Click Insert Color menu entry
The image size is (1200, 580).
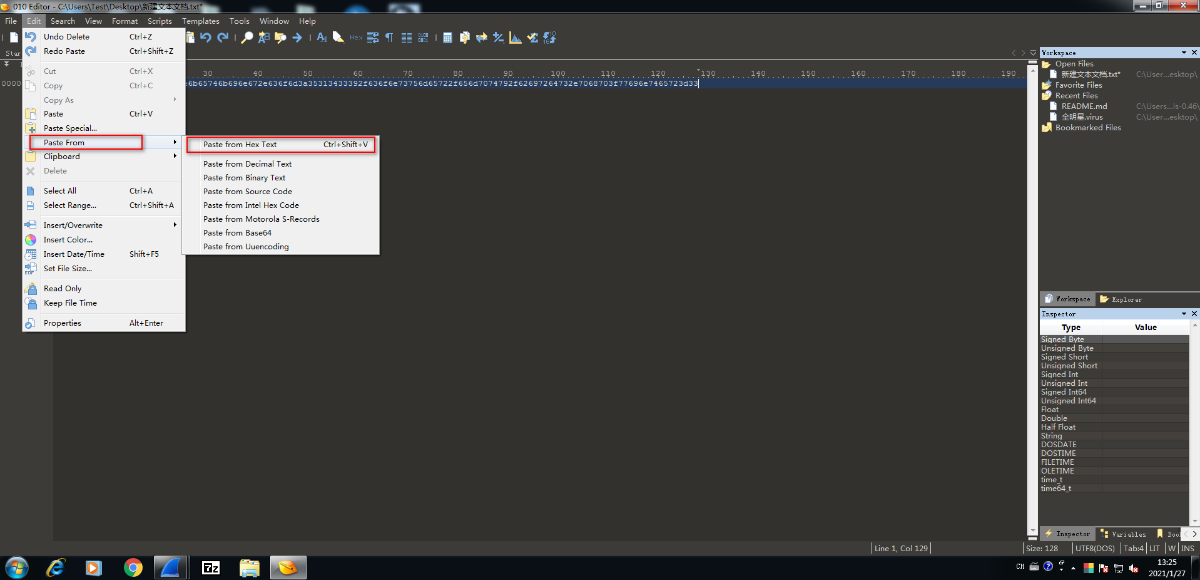tap(105, 240)
